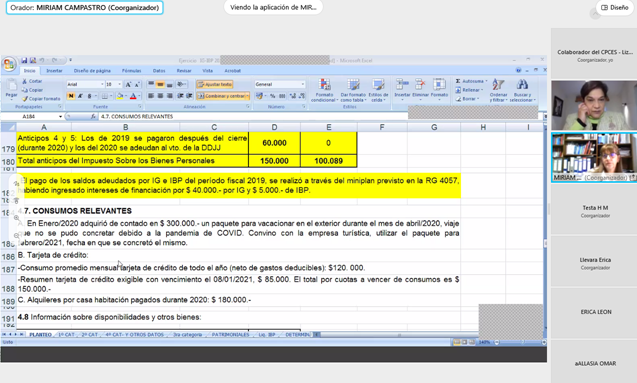Viewport: 637px width, 383px height.
Task: Increase font size with the large A icon
Action: coord(128,84)
